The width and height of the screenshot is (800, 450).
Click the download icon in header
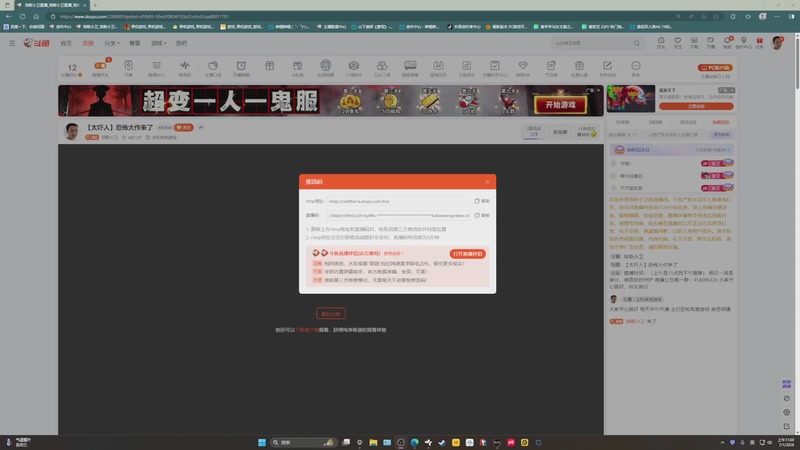pos(694,42)
